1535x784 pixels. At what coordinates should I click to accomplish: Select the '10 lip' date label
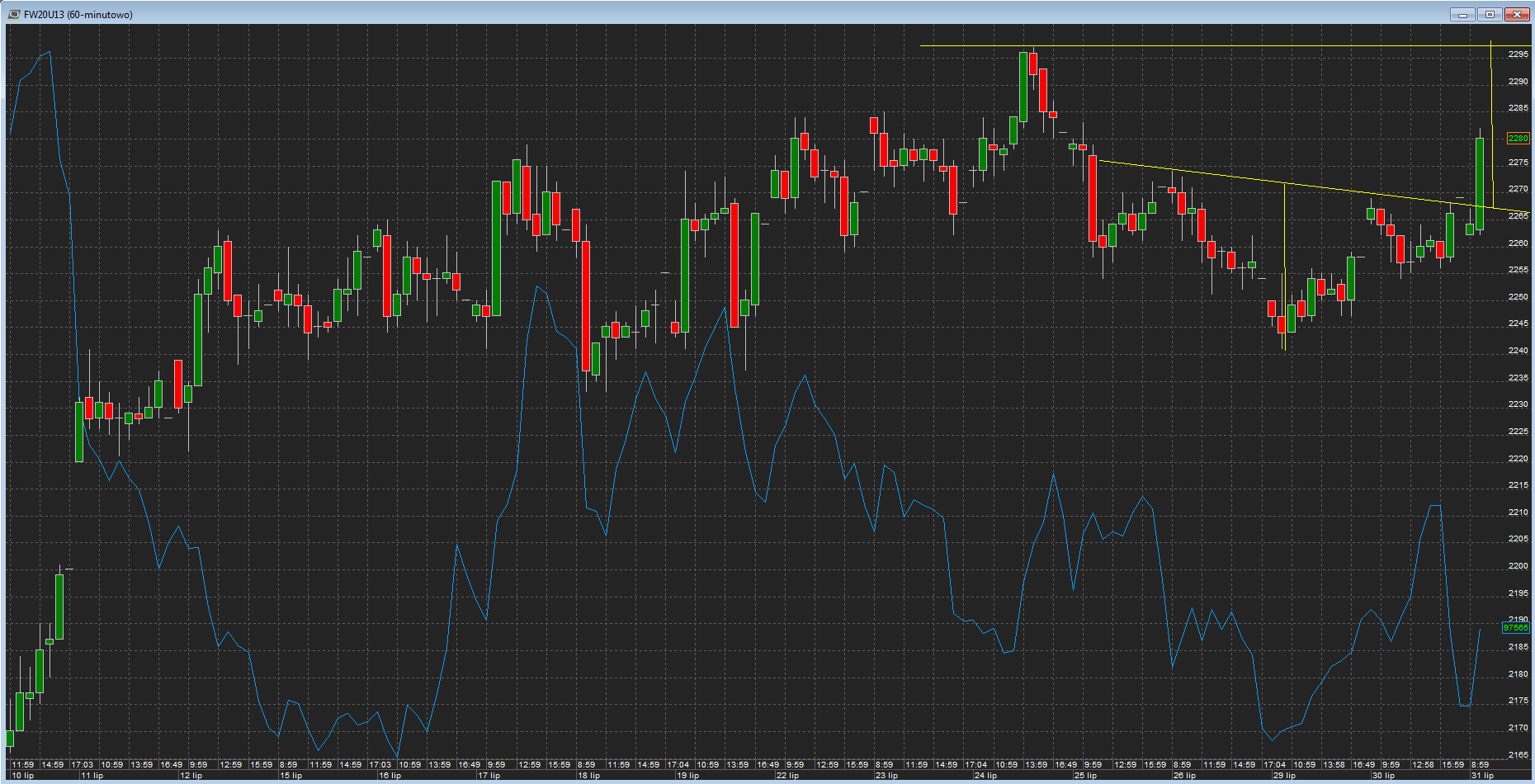23,776
